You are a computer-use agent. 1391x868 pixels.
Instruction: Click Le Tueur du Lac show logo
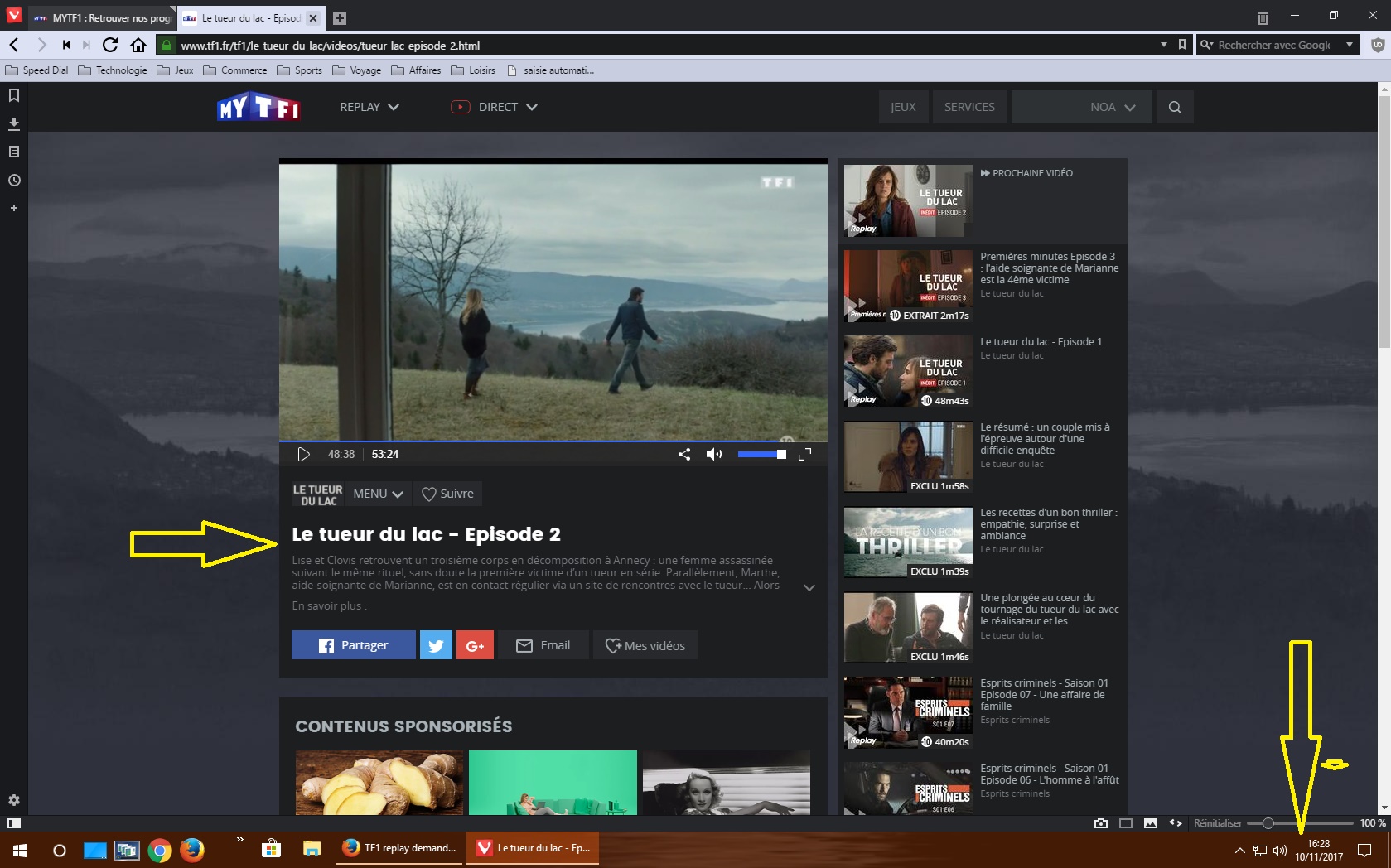317,495
